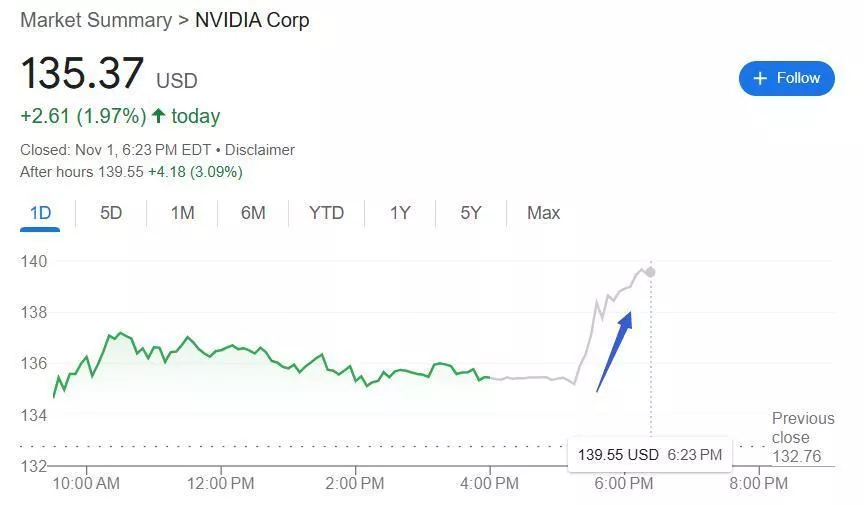Click the 135.37 stock price
This screenshot has height=505, width=864.
pos(83,74)
